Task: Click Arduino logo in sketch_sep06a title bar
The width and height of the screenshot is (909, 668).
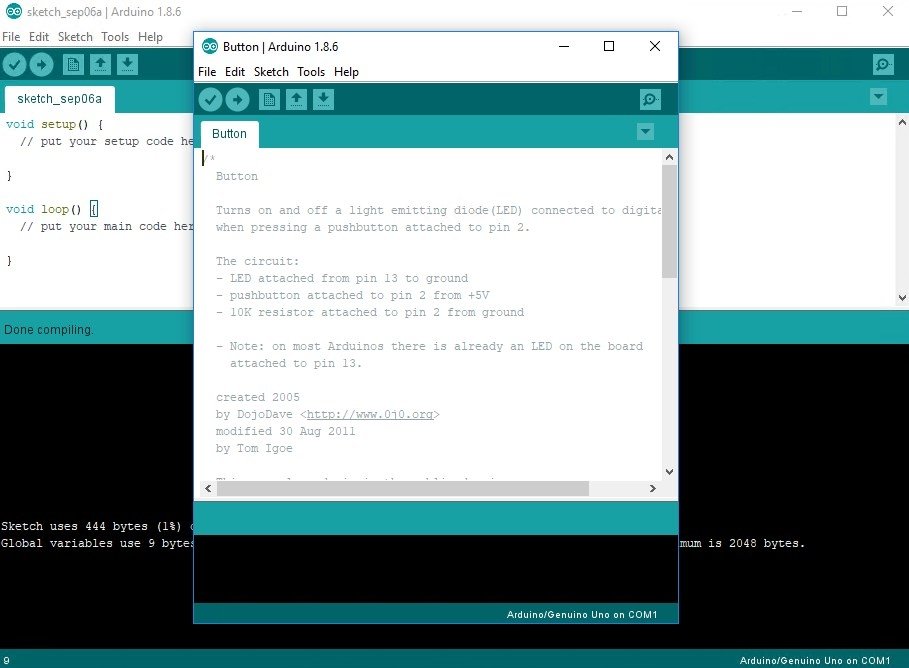Action: point(14,11)
